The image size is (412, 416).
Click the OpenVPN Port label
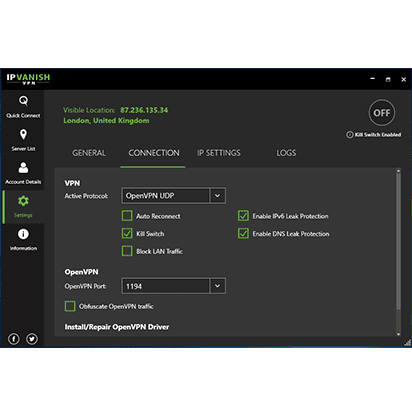point(85,286)
